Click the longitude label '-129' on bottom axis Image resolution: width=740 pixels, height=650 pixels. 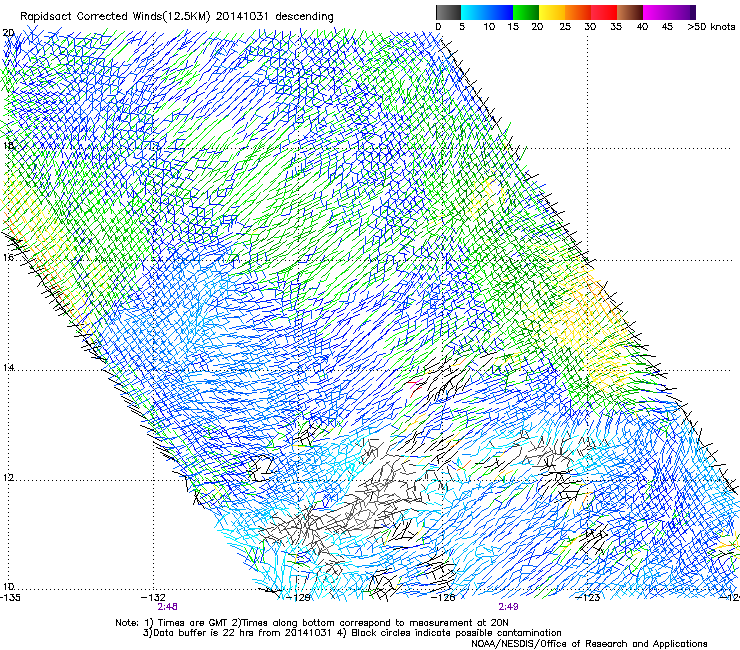(299, 598)
